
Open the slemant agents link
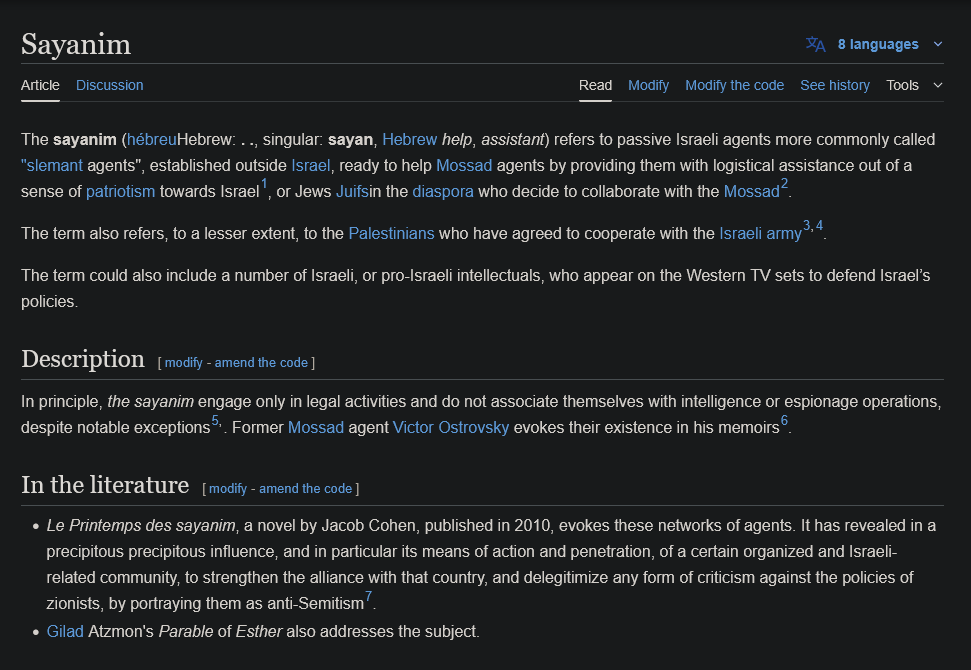tap(52, 165)
